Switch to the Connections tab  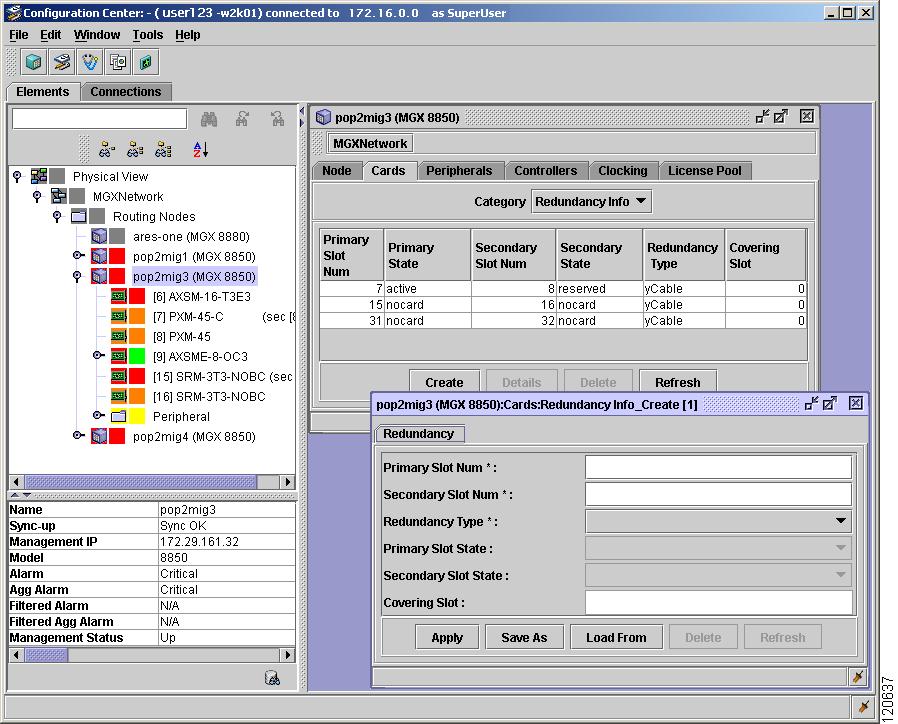click(x=125, y=92)
